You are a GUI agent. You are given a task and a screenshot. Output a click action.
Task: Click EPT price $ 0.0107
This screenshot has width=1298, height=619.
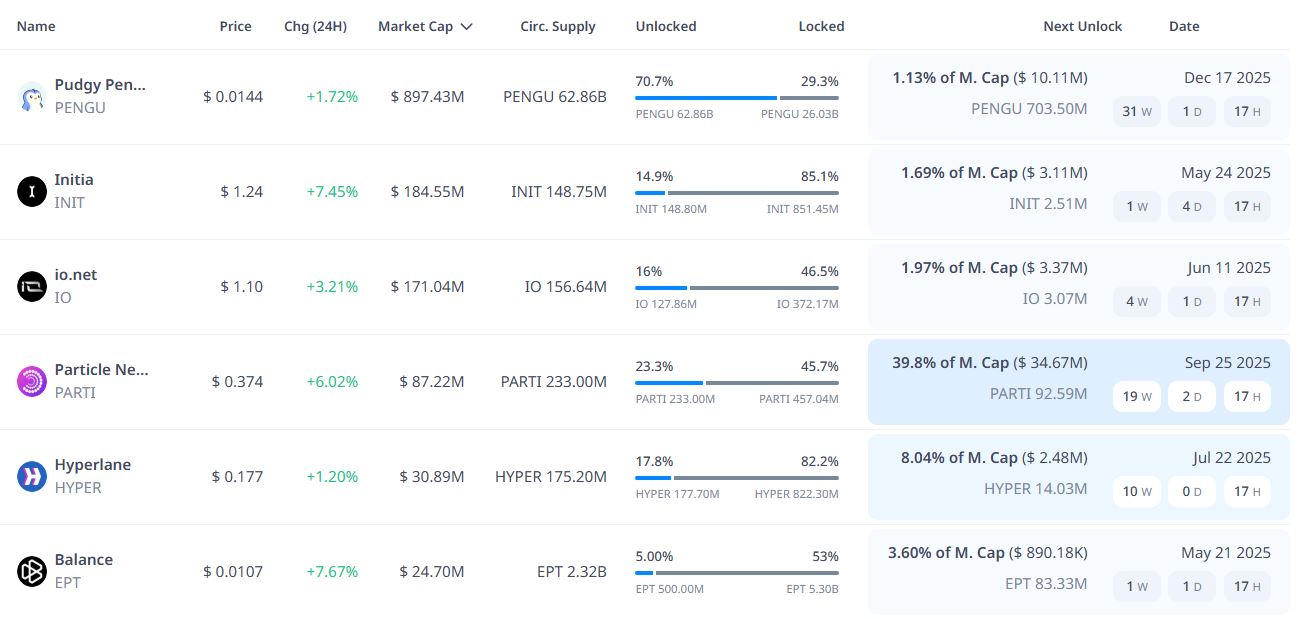[233, 572]
